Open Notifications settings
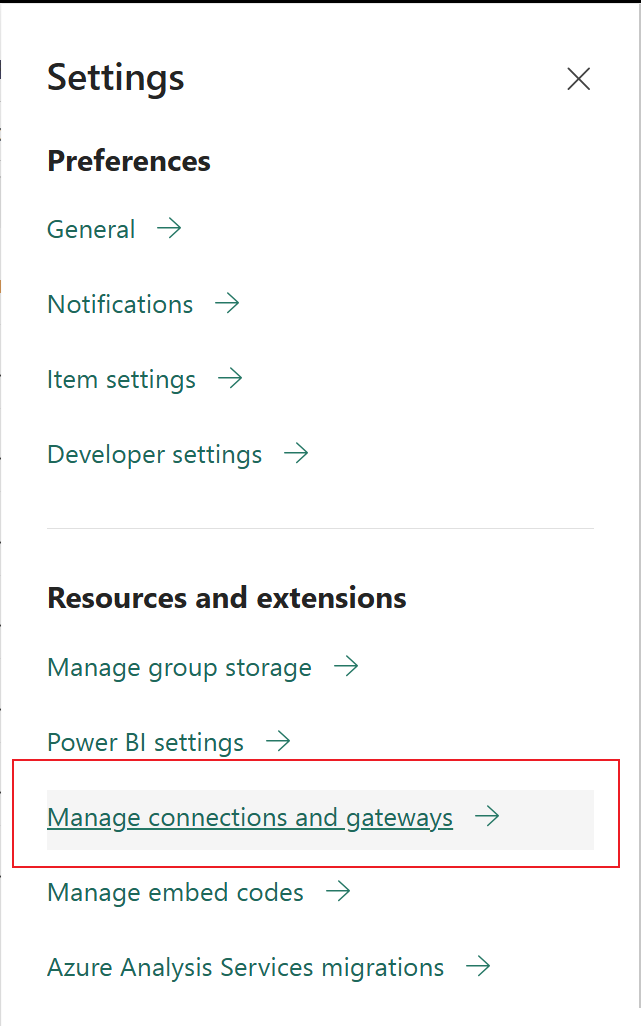The image size is (641, 1026). coord(120,304)
